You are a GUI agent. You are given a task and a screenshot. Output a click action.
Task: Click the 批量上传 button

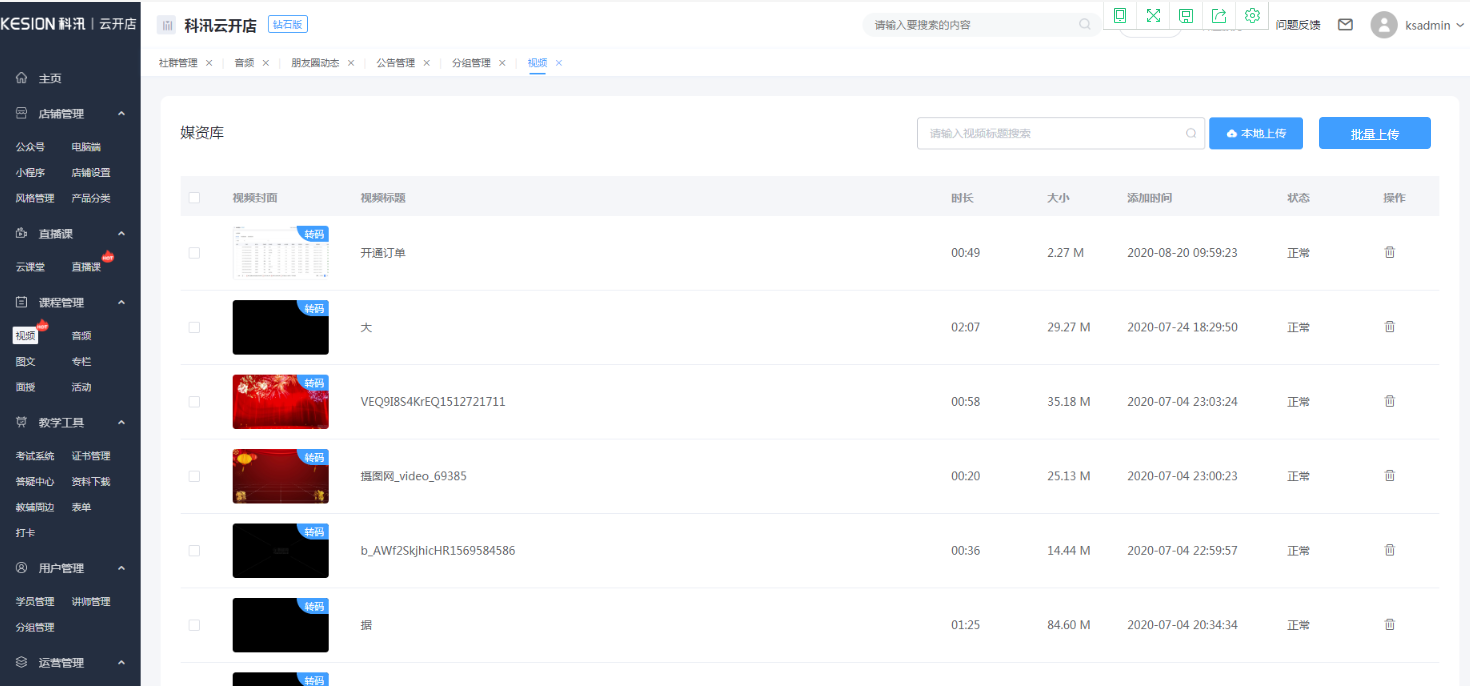coord(1374,134)
